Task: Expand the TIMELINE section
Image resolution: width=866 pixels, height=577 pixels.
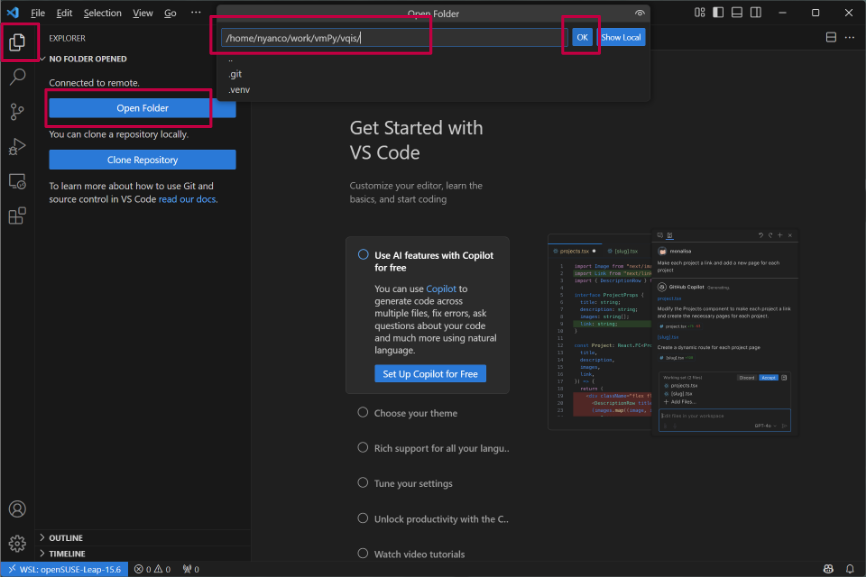Action: tap(67, 554)
